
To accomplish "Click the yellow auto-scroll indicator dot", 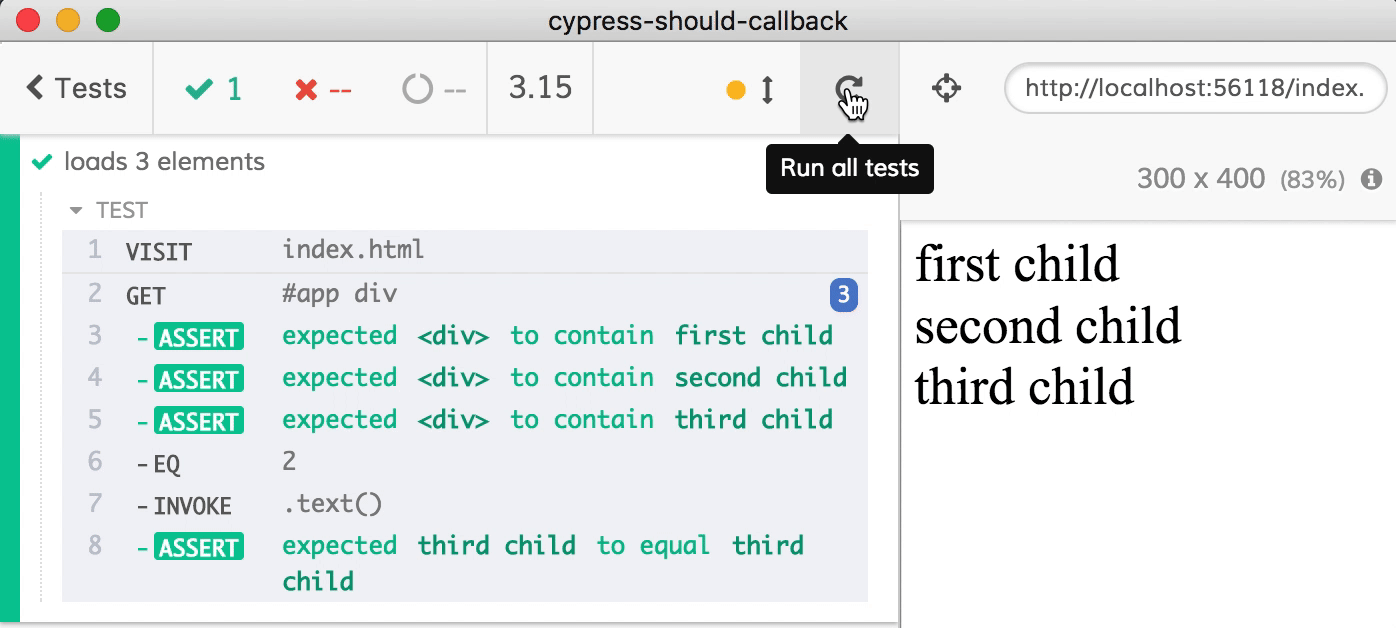I will (737, 88).
